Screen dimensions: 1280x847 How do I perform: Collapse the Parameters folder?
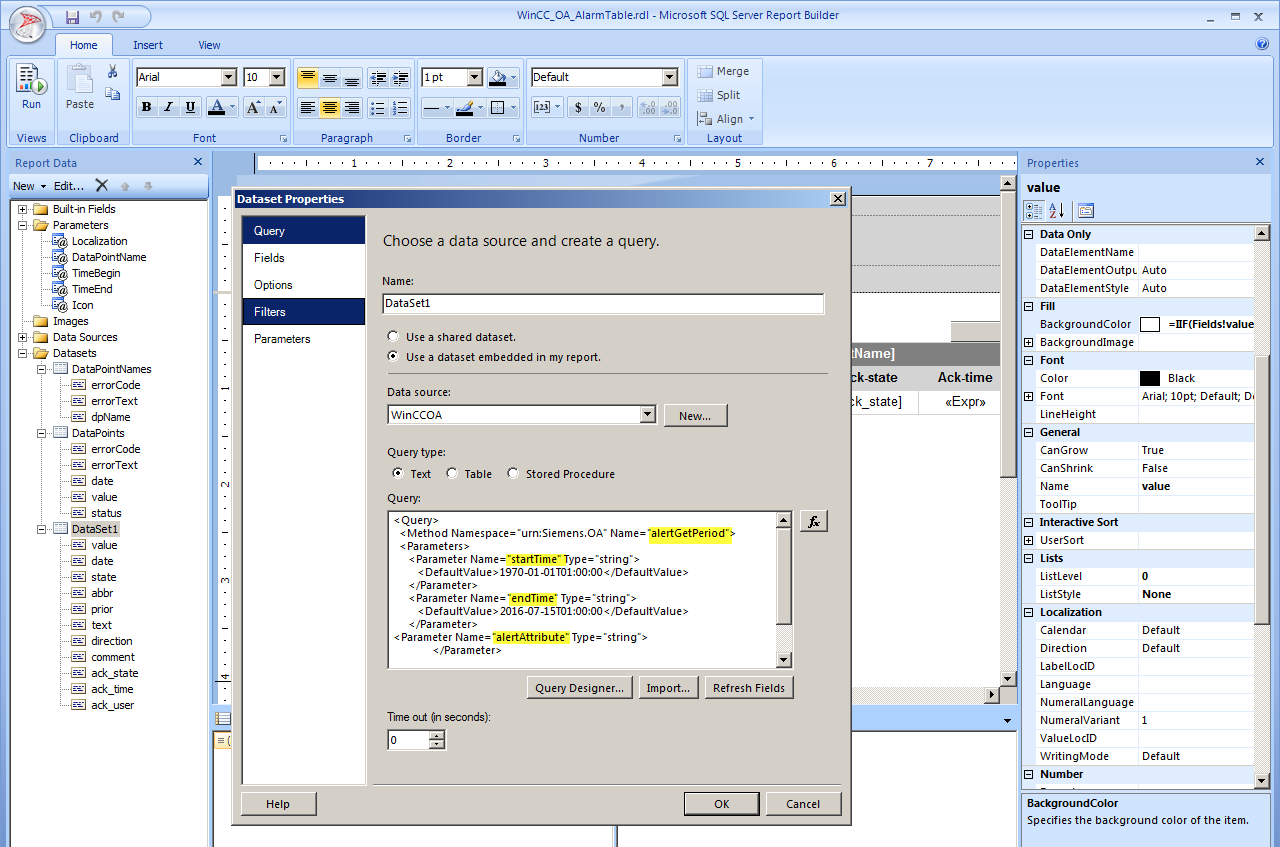click(x=23, y=225)
